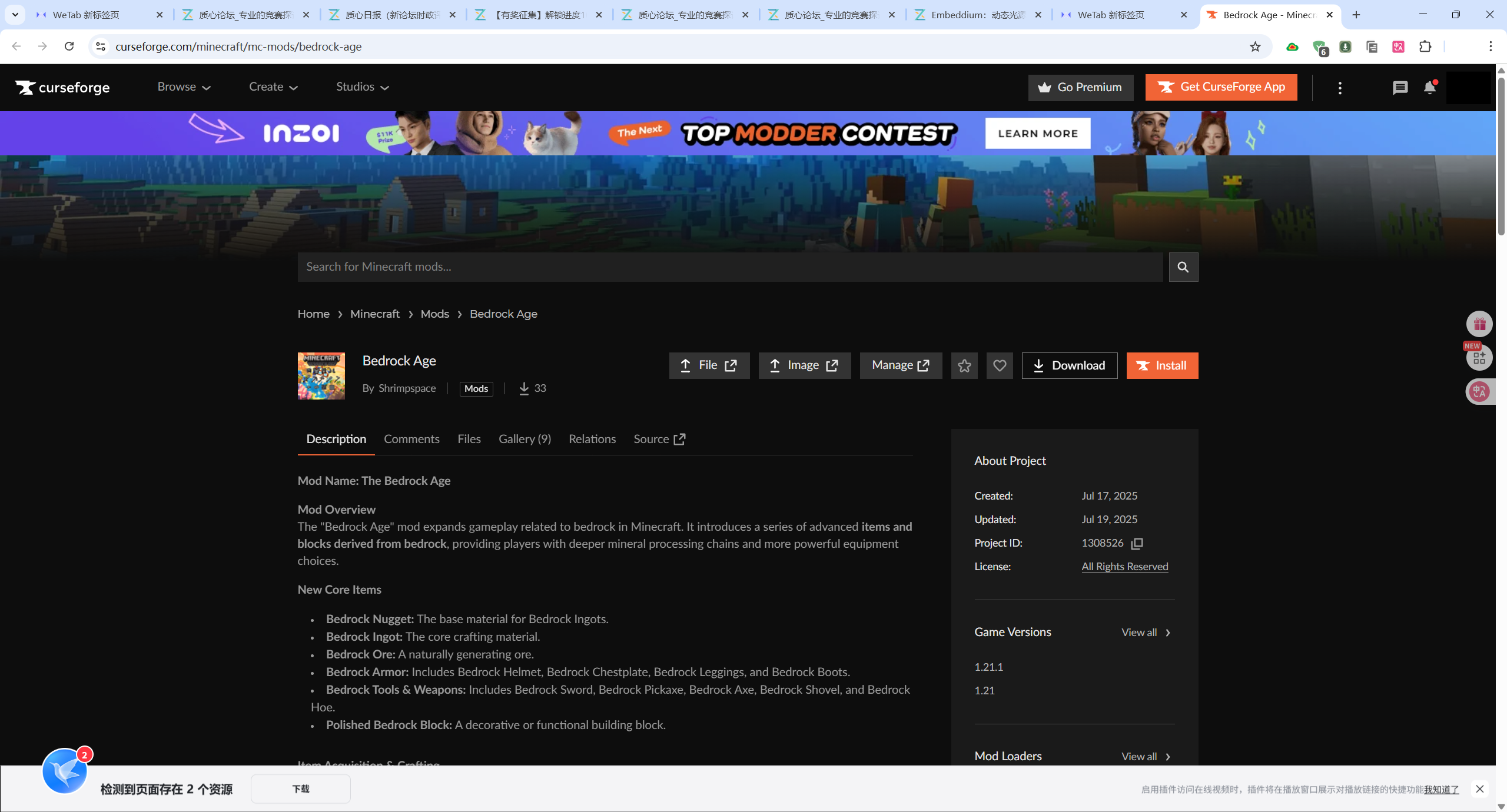1507x812 pixels.
Task: Bookmark this page with star icon
Action: pyautogui.click(x=1255, y=46)
